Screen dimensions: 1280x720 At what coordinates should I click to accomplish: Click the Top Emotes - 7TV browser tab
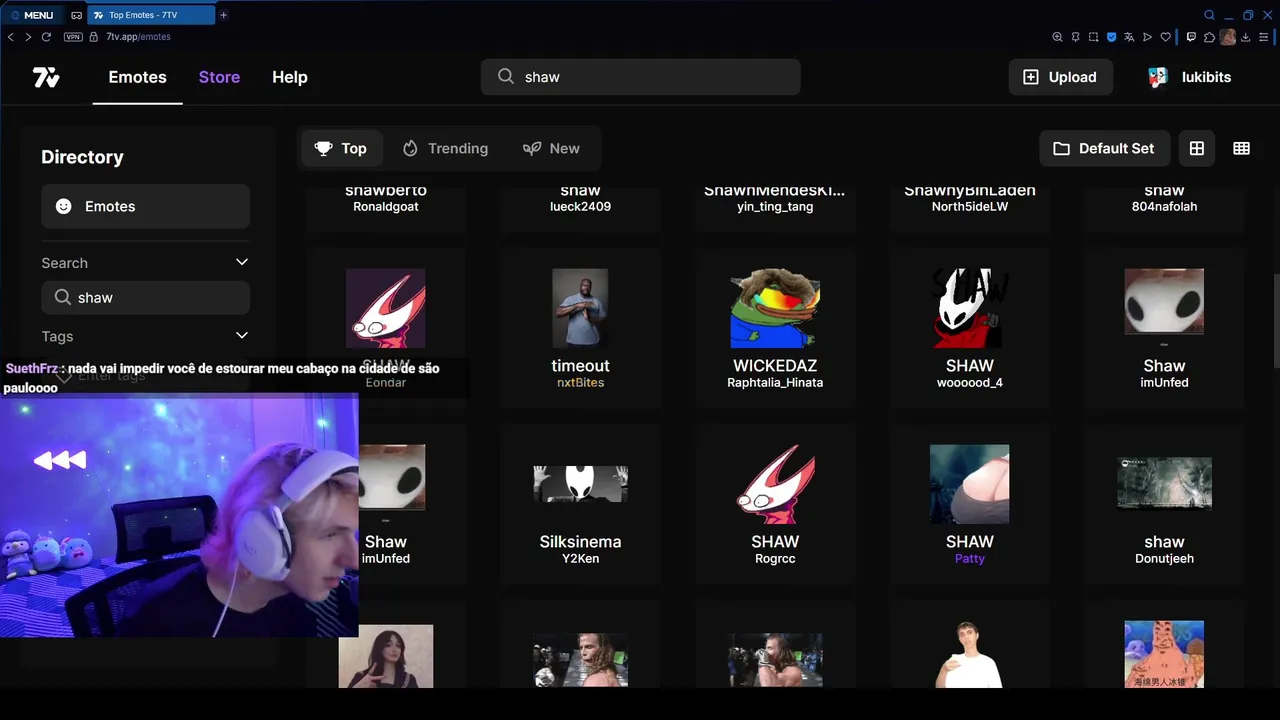(x=151, y=15)
